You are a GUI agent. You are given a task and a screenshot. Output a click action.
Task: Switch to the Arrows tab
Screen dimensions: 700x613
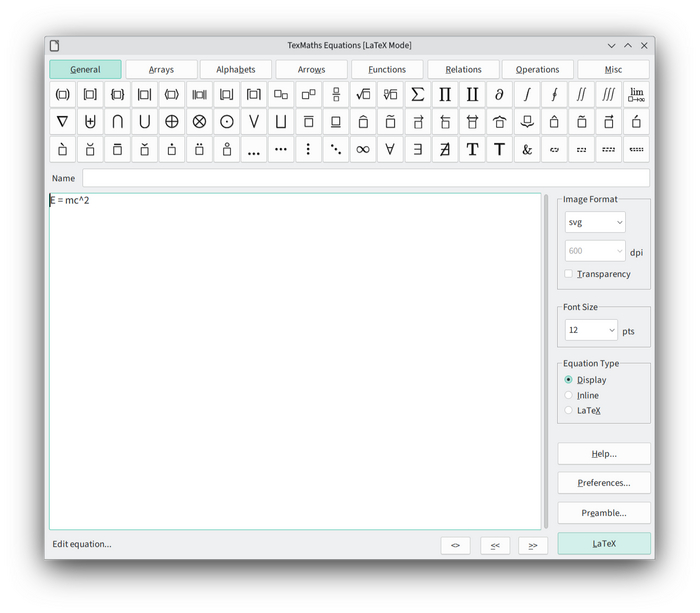(311, 70)
